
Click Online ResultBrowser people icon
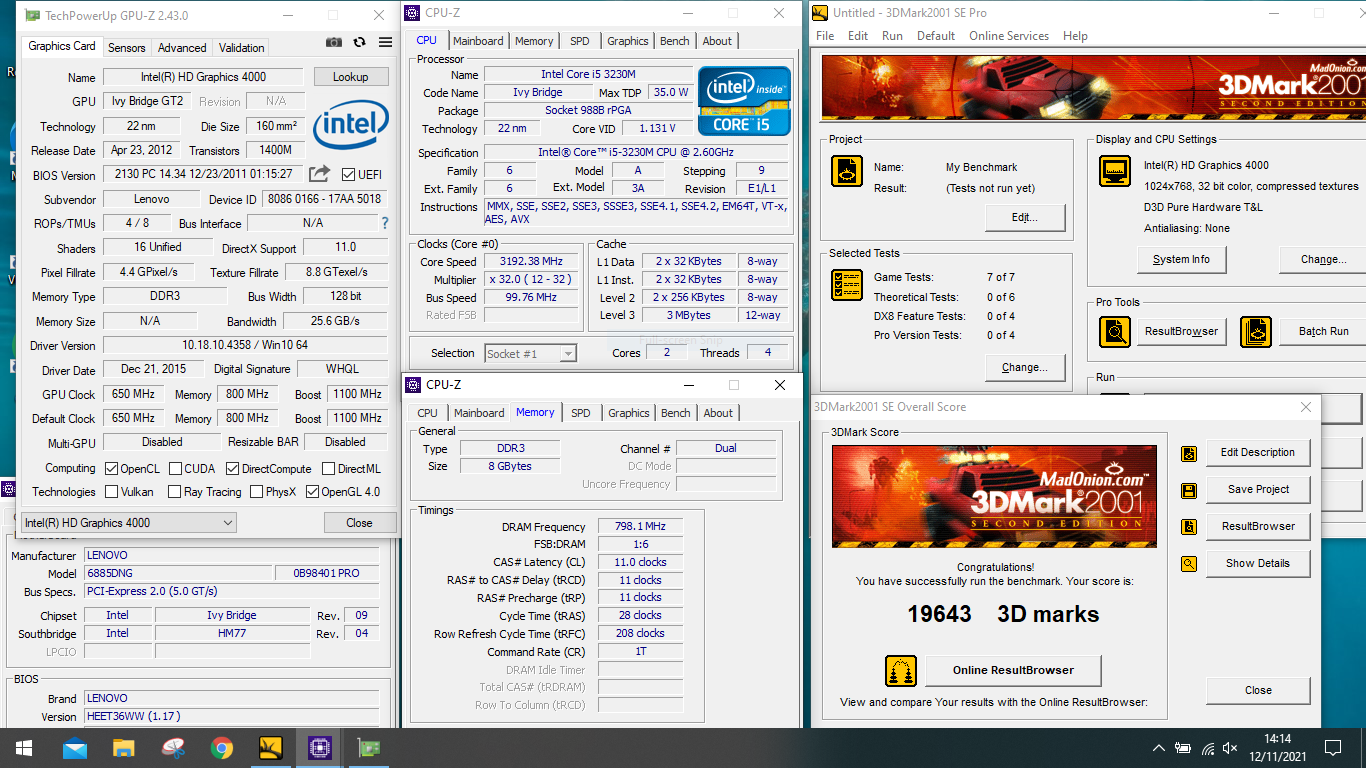(x=901, y=671)
